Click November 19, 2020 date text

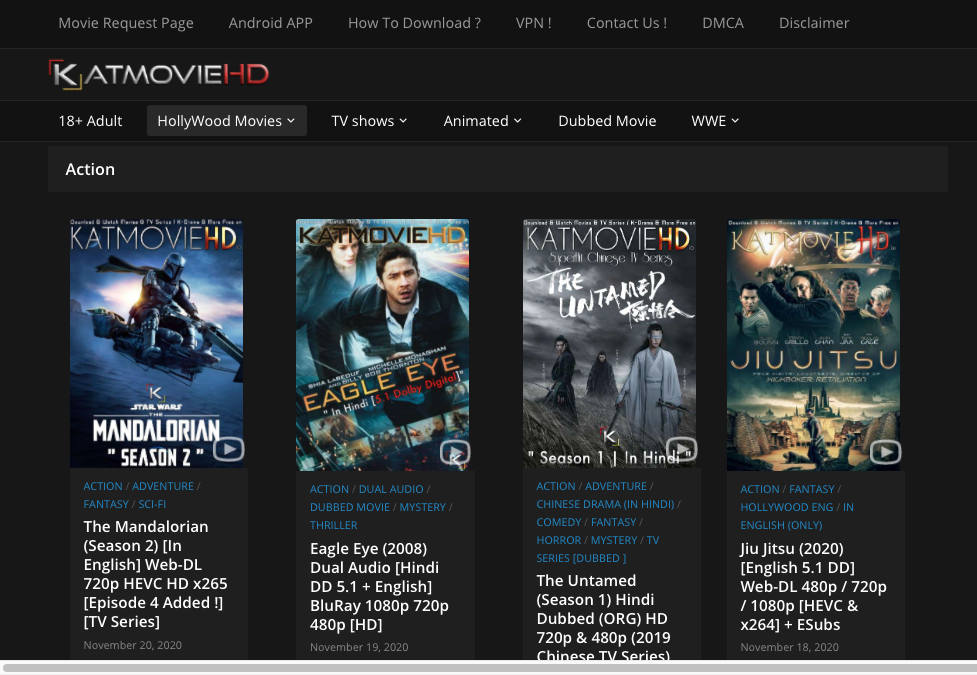tap(359, 647)
